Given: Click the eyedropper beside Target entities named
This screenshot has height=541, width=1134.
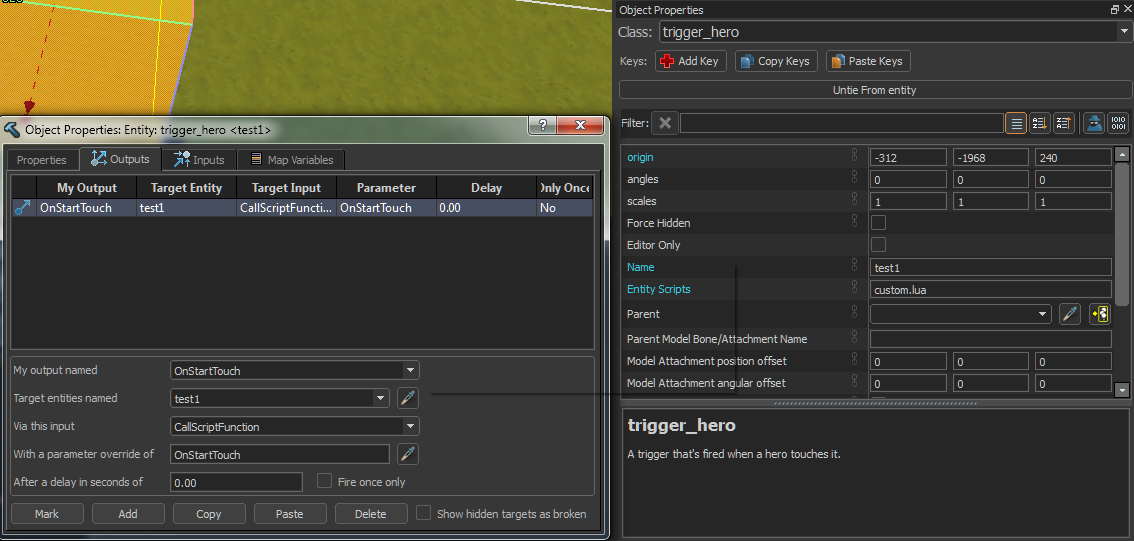Looking at the screenshot, I should click(x=407, y=398).
